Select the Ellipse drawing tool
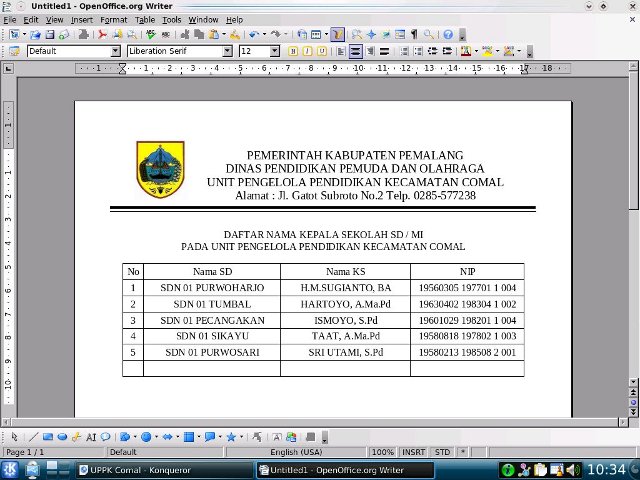This screenshot has width=640, height=480. click(62, 437)
